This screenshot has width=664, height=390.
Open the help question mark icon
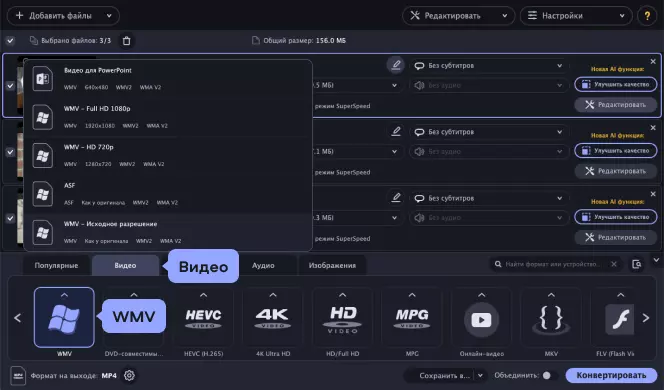(647, 16)
